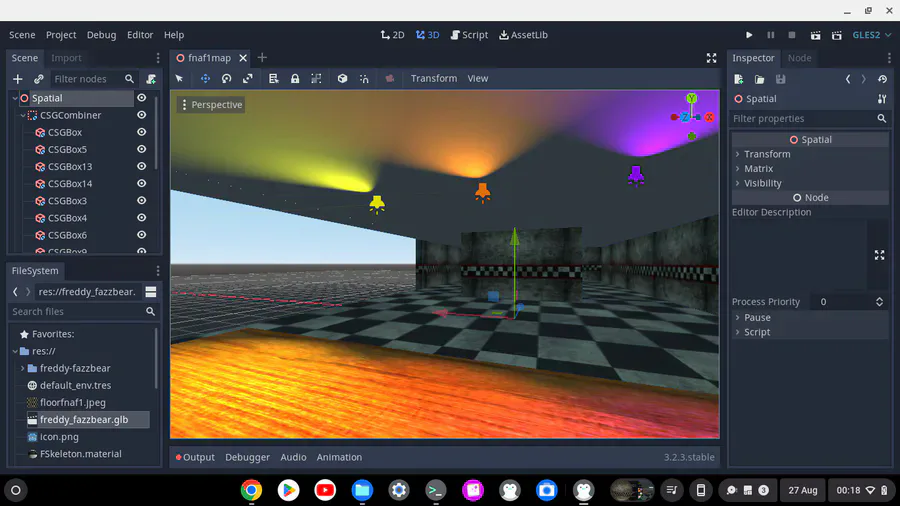Toggle visibility of CSGBox14
This screenshot has width=900, height=506.
(x=141, y=184)
